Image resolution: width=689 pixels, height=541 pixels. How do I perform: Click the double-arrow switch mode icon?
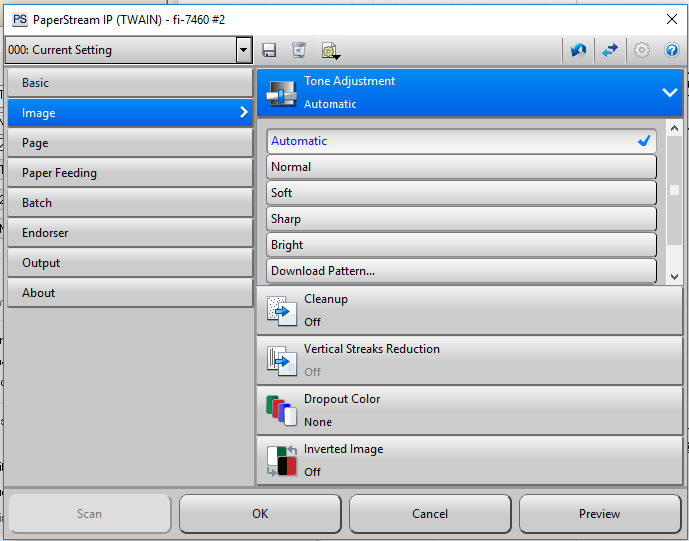610,50
